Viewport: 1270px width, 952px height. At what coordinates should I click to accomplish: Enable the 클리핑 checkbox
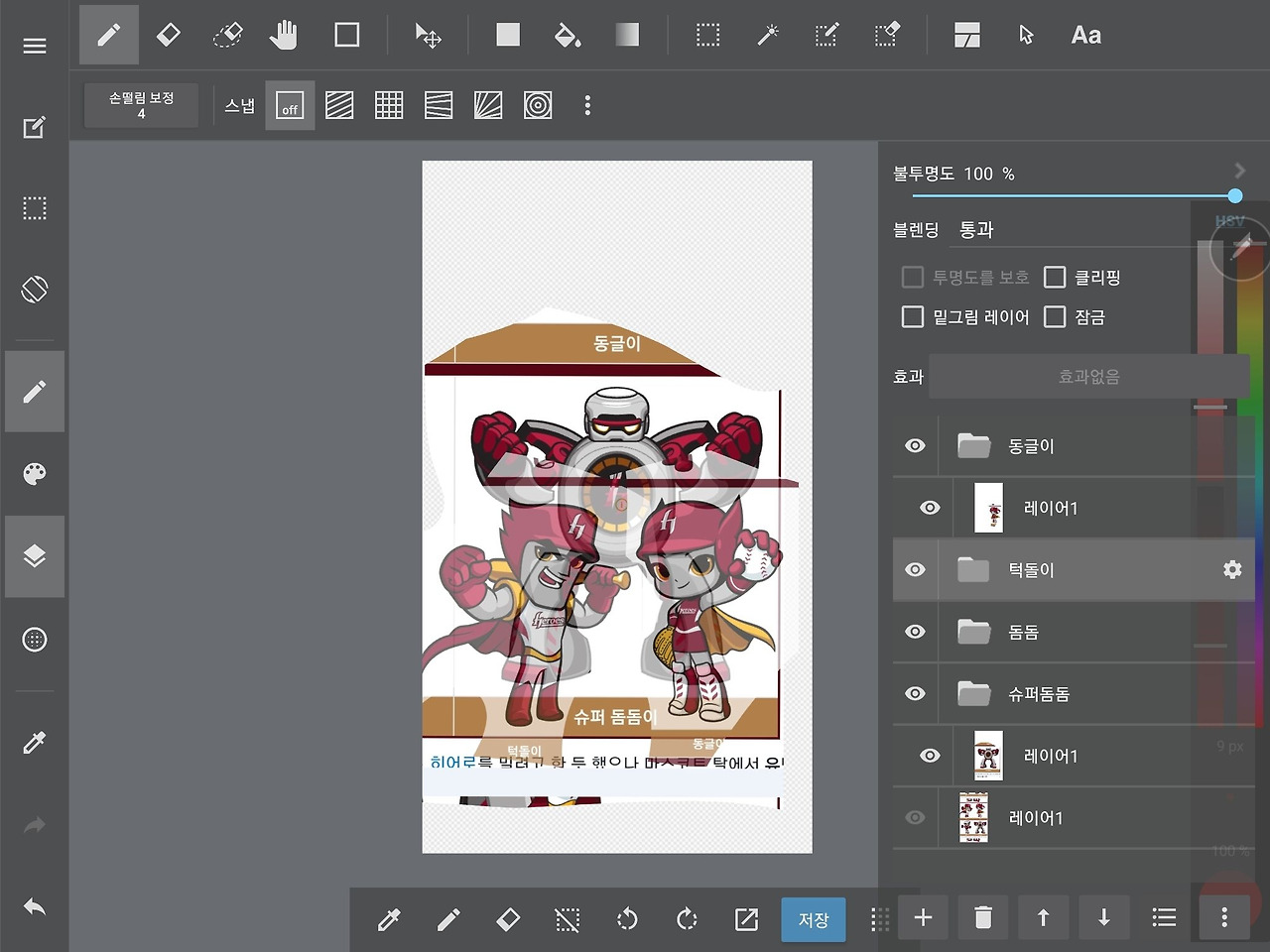1055,278
